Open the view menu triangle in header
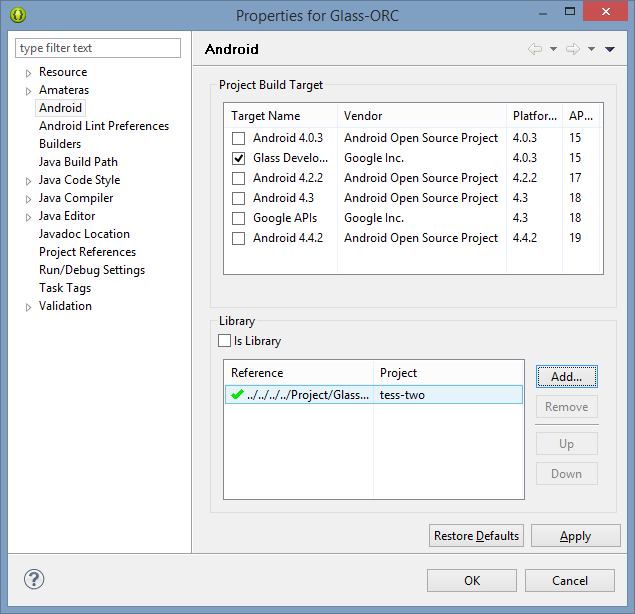The image size is (635, 614). coord(610,49)
